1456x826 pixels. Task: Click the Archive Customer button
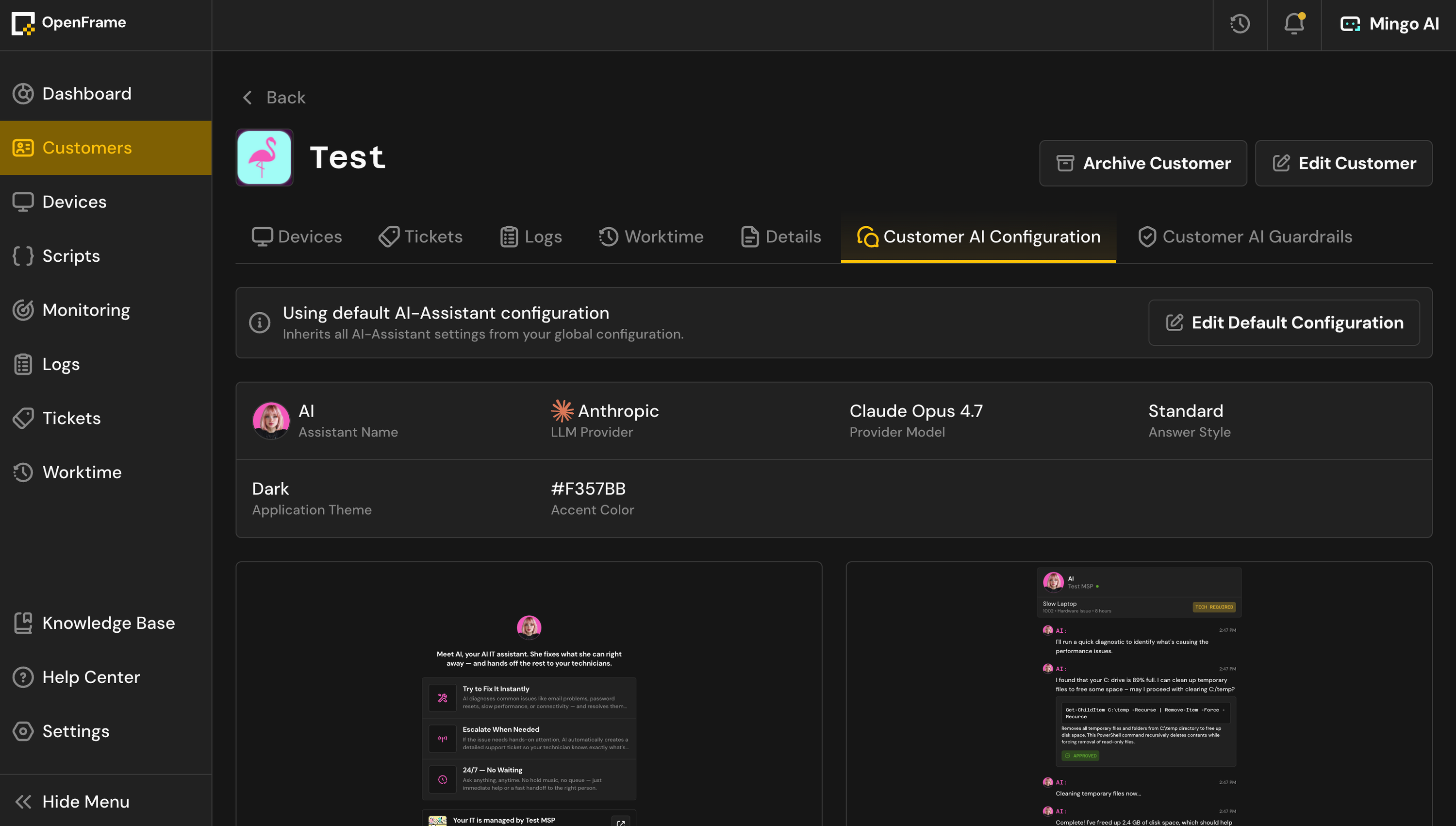tap(1142, 163)
